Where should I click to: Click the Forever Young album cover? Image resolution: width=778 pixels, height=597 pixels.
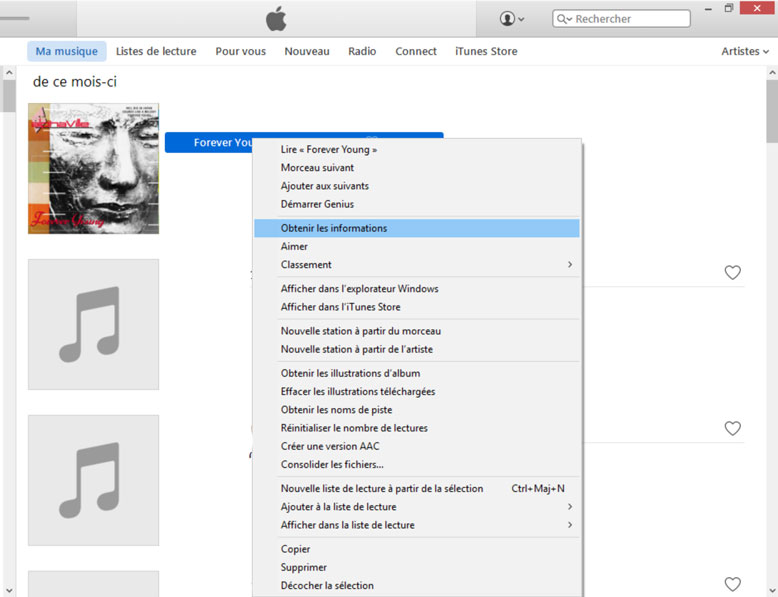pos(93,168)
